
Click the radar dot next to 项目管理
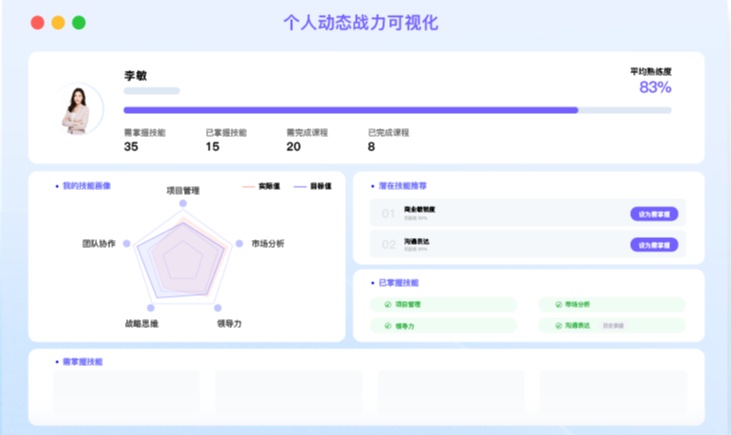point(183,203)
